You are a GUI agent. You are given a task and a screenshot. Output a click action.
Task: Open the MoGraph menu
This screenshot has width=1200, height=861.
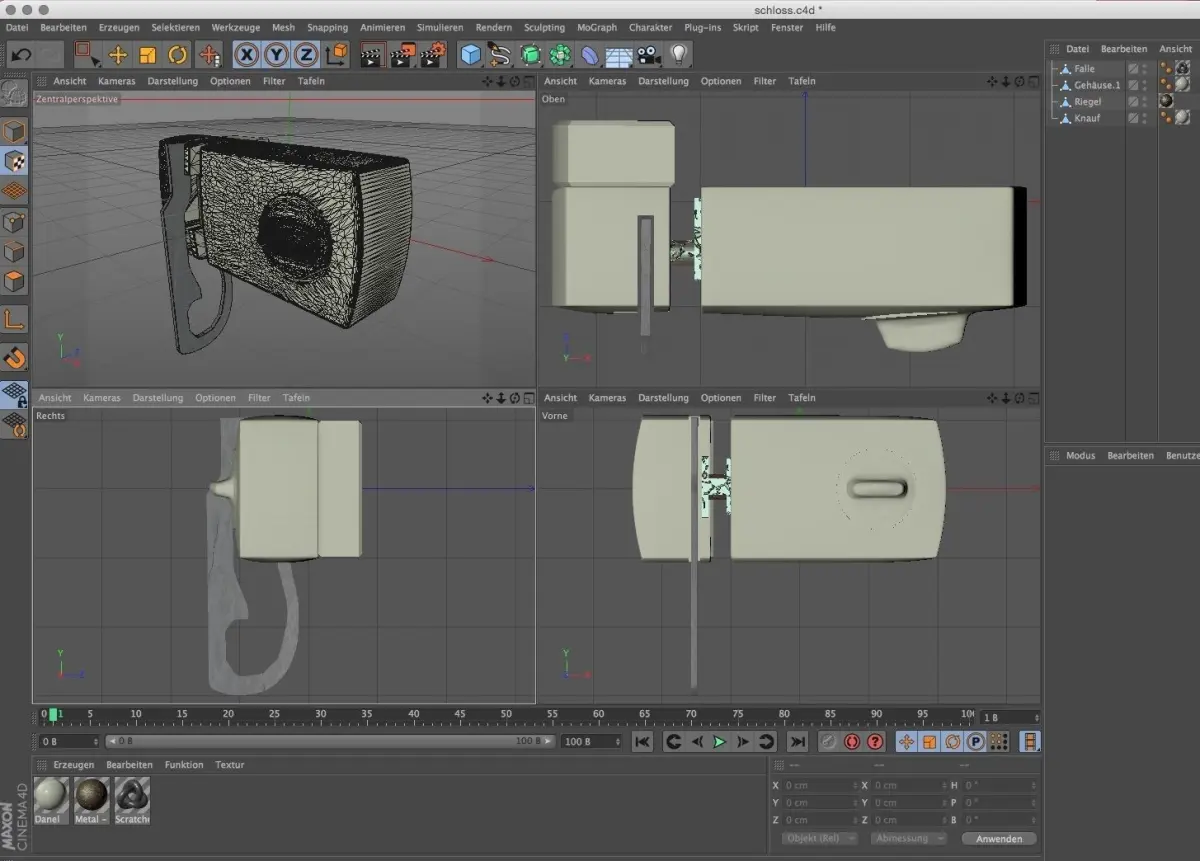pyautogui.click(x=596, y=27)
